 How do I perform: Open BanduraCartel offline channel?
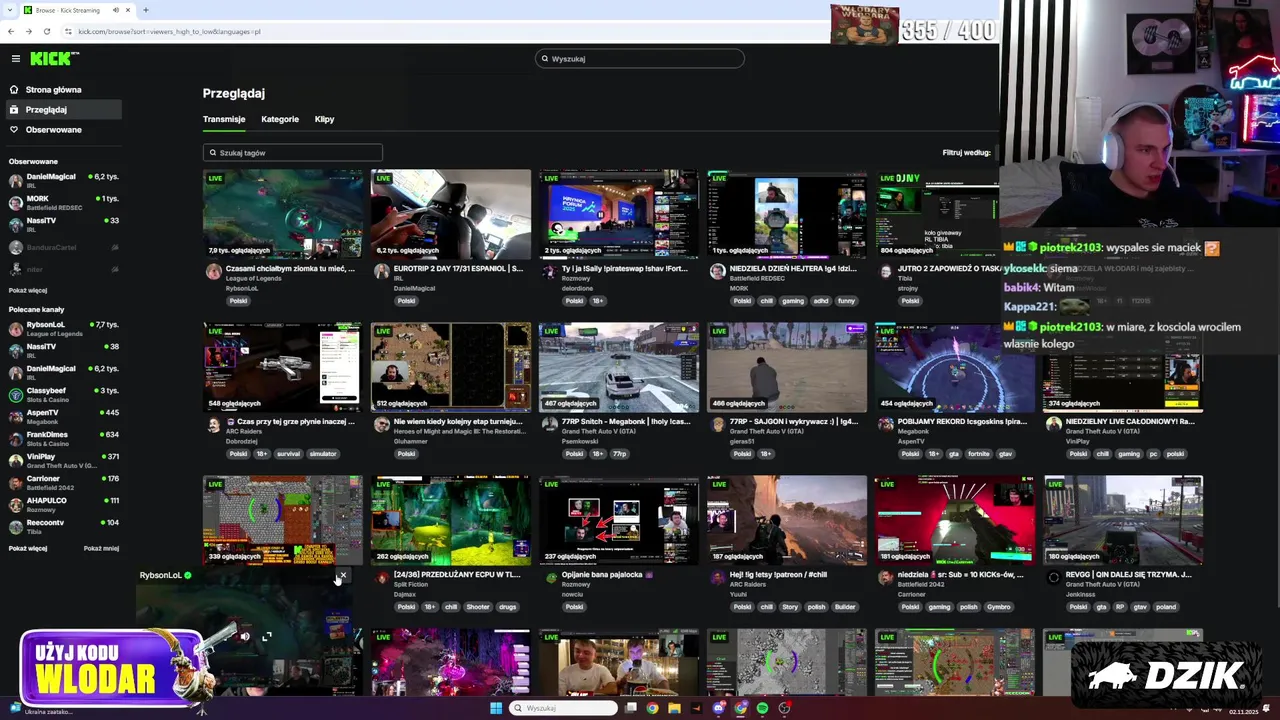click(x=63, y=247)
